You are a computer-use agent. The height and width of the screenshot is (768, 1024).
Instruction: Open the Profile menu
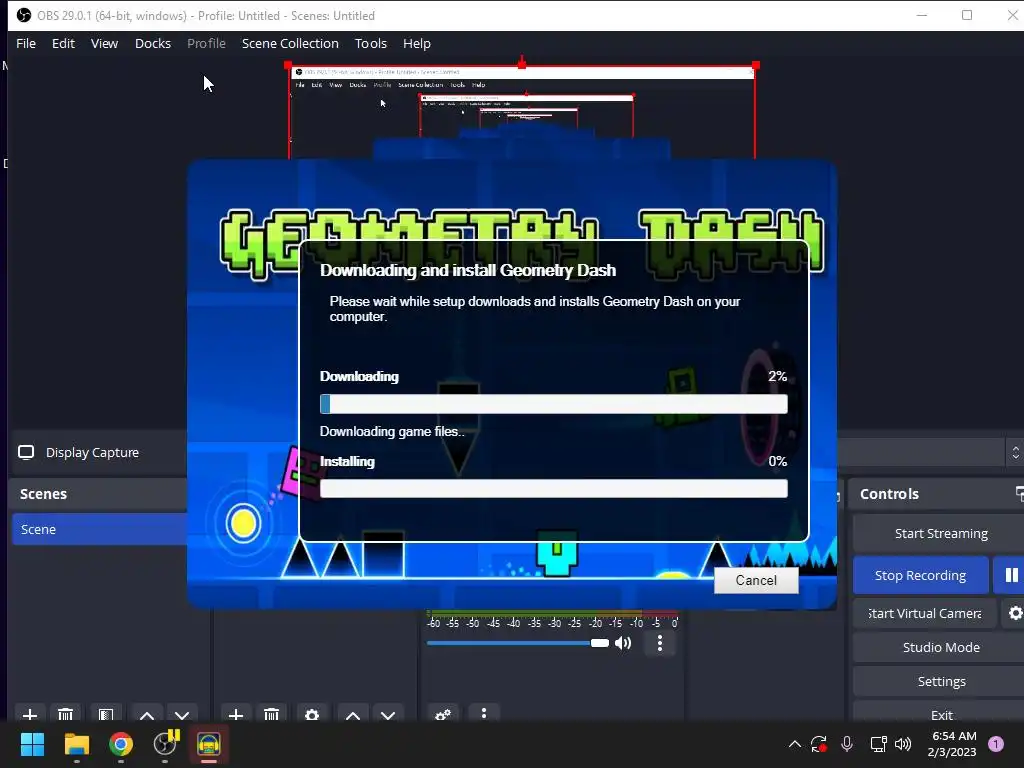(206, 43)
